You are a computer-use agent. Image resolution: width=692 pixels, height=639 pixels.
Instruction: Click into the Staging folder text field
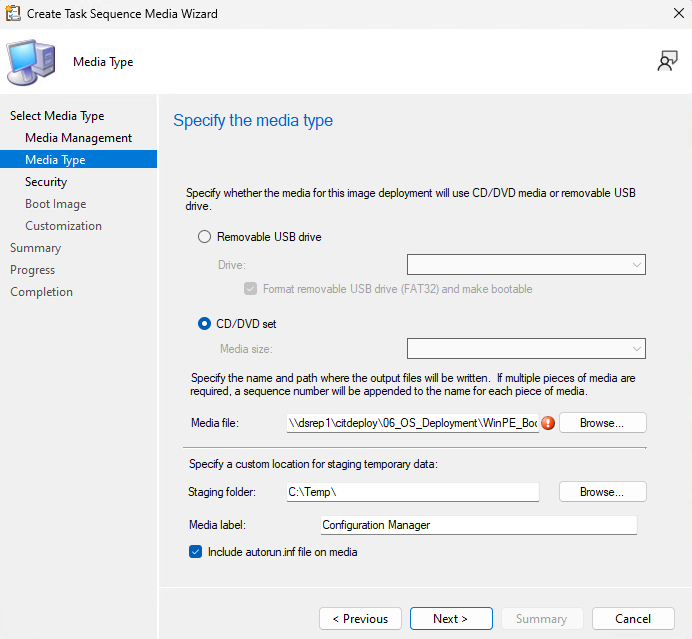tap(411, 492)
